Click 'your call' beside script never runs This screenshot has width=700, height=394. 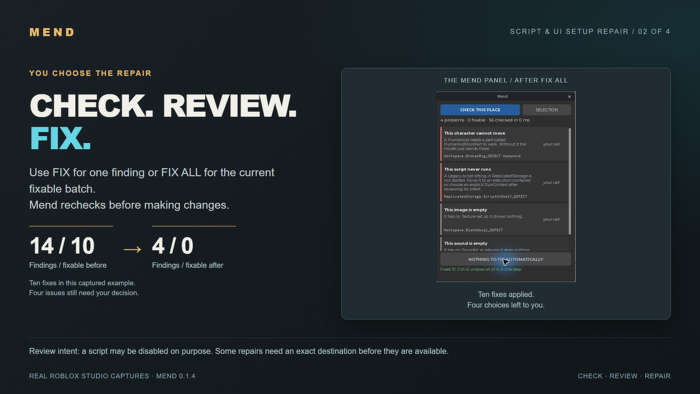coord(551,182)
